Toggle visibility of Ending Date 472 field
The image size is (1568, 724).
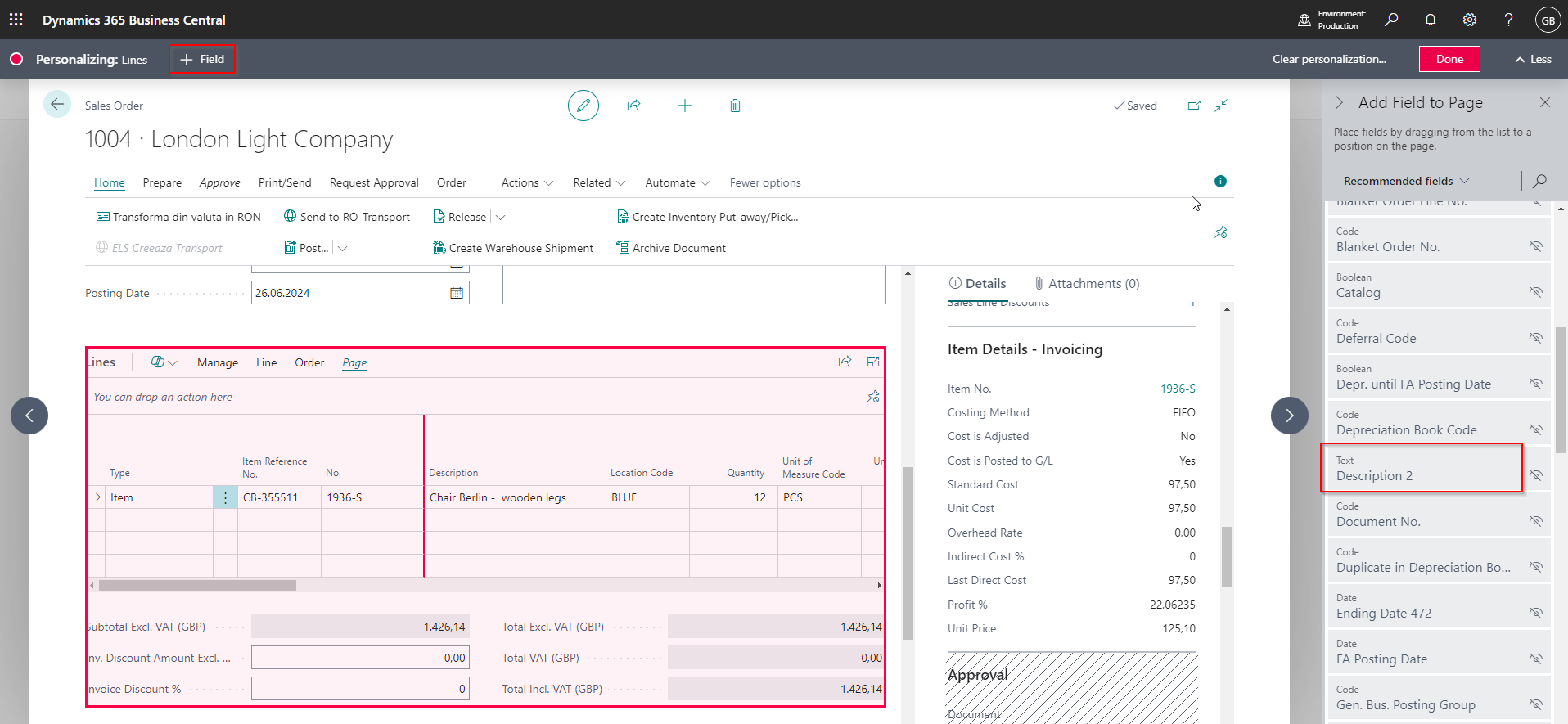(1535, 613)
